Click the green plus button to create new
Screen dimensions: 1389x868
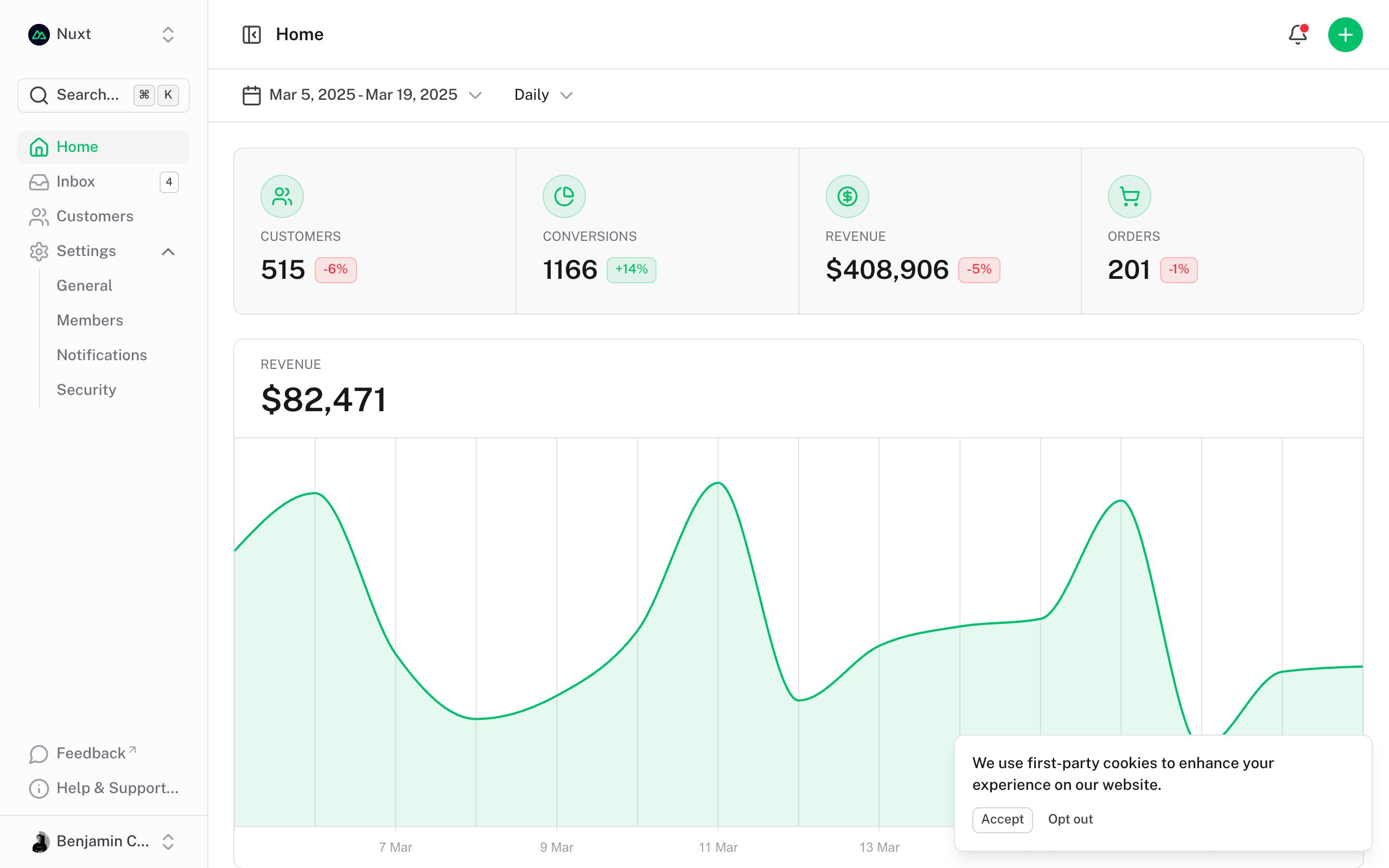tap(1346, 35)
